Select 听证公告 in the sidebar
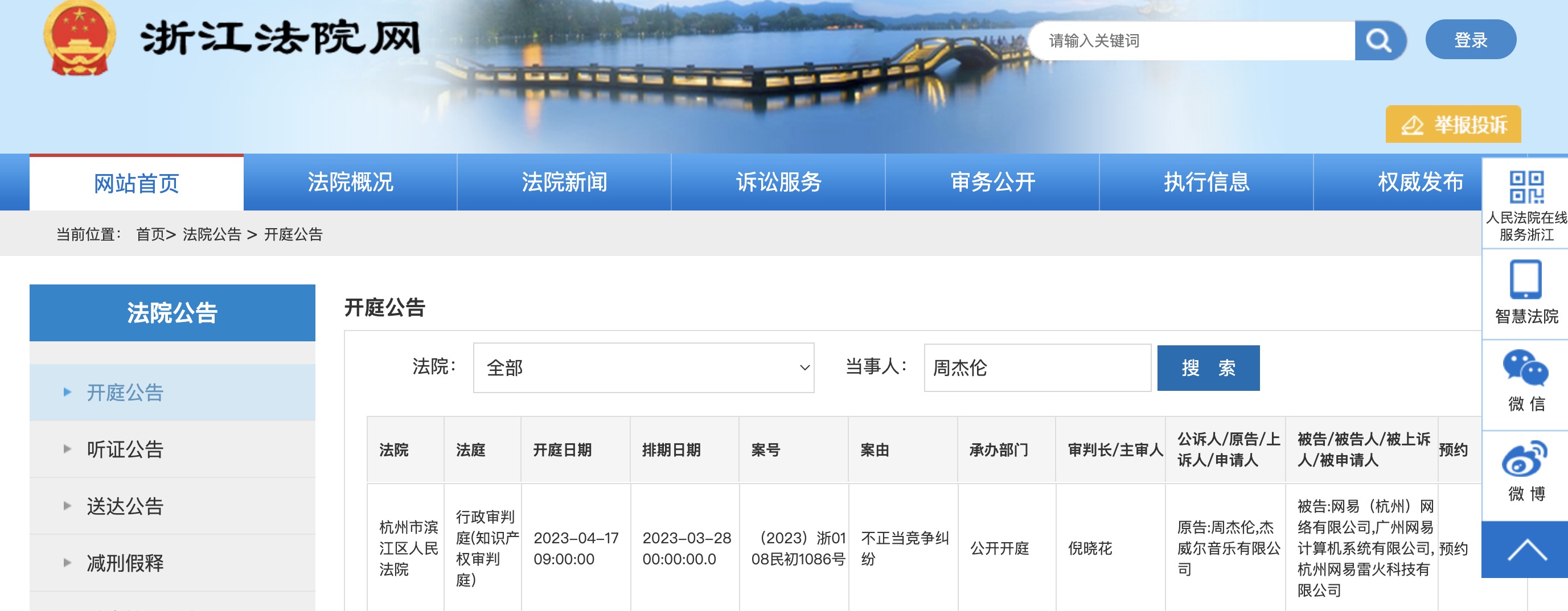The width and height of the screenshot is (1568, 611). point(173,449)
